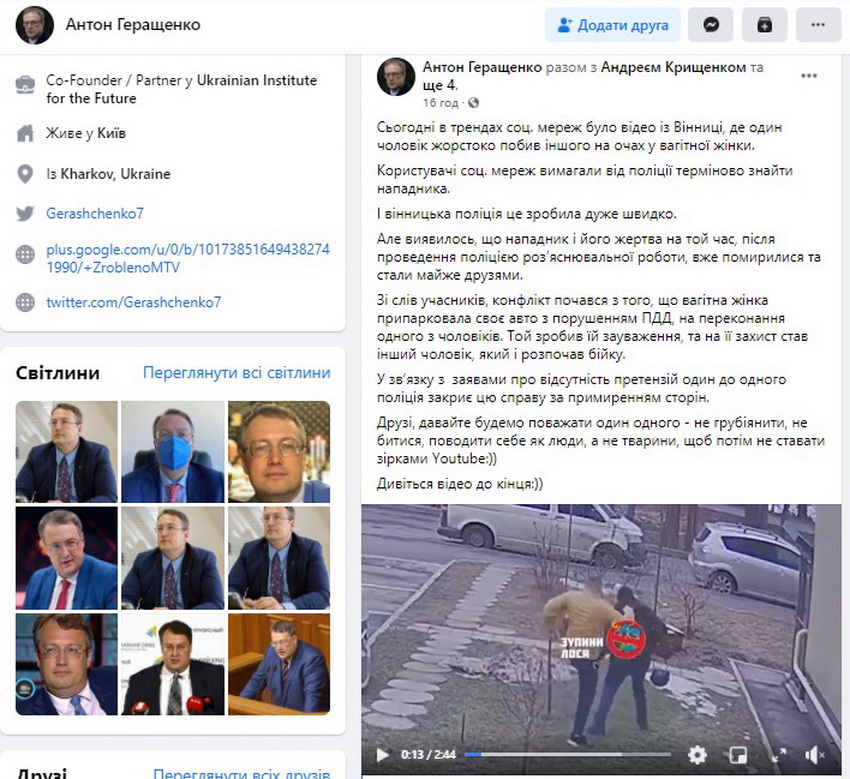Click the archive box icon button in header
The height and width of the screenshot is (779, 850).
764,25
